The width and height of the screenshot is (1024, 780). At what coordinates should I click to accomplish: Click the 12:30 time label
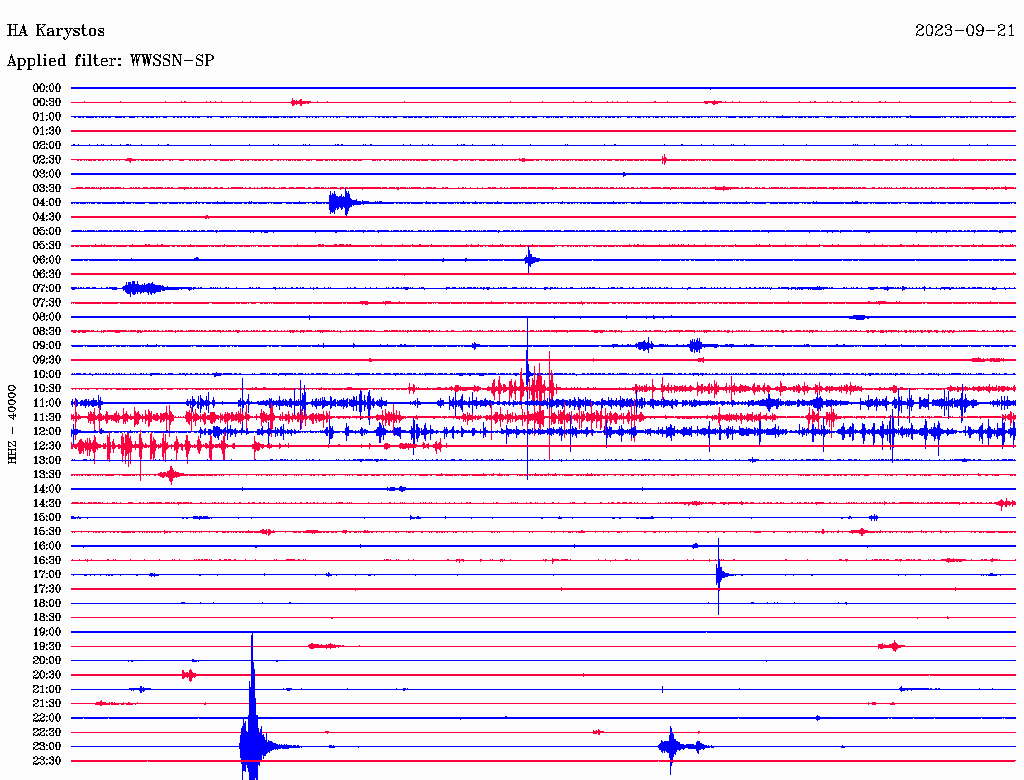click(47, 446)
